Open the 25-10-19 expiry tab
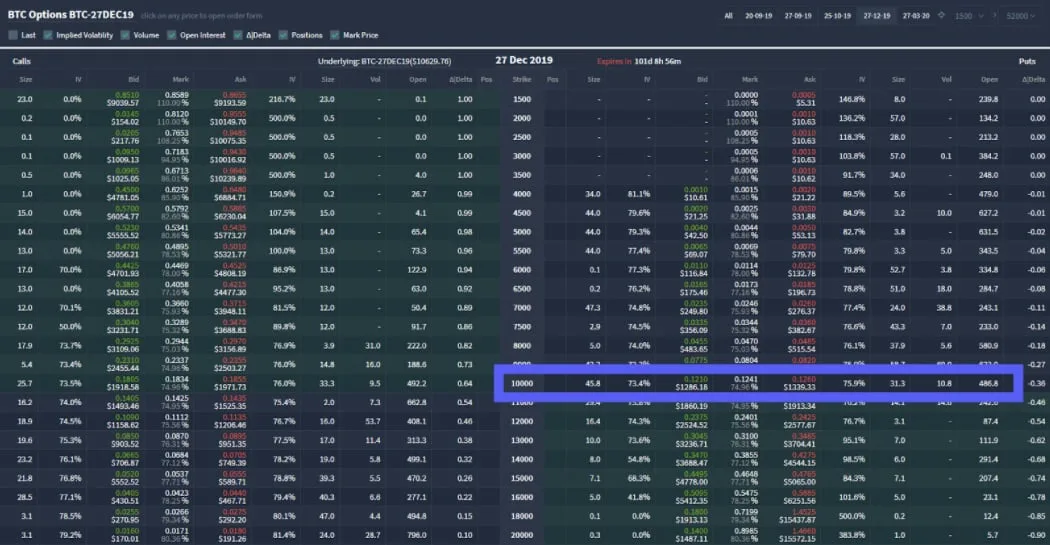Image resolution: width=1050 pixels, height=545 pixels. 838,15
